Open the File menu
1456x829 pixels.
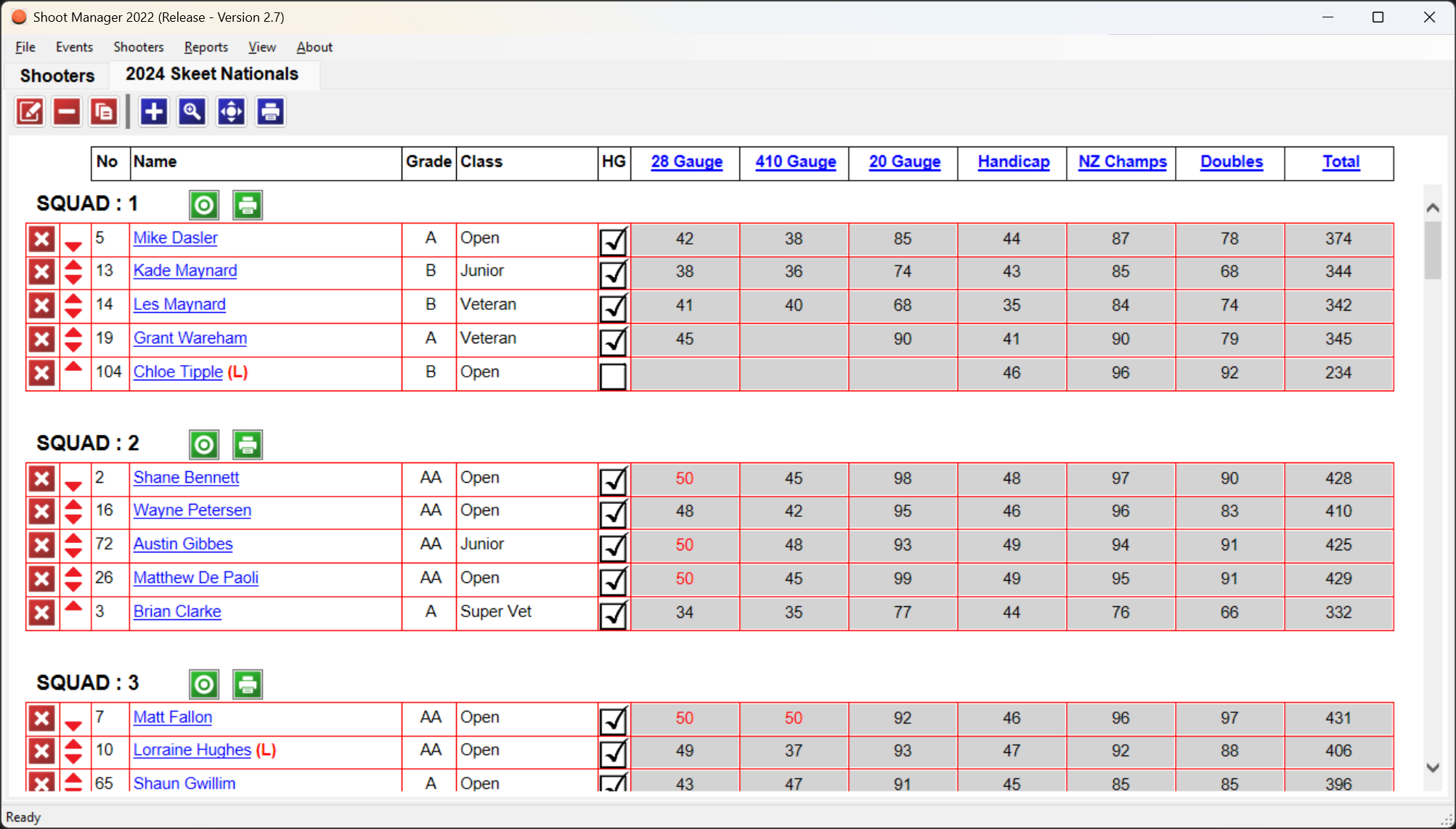click(25, 47)
